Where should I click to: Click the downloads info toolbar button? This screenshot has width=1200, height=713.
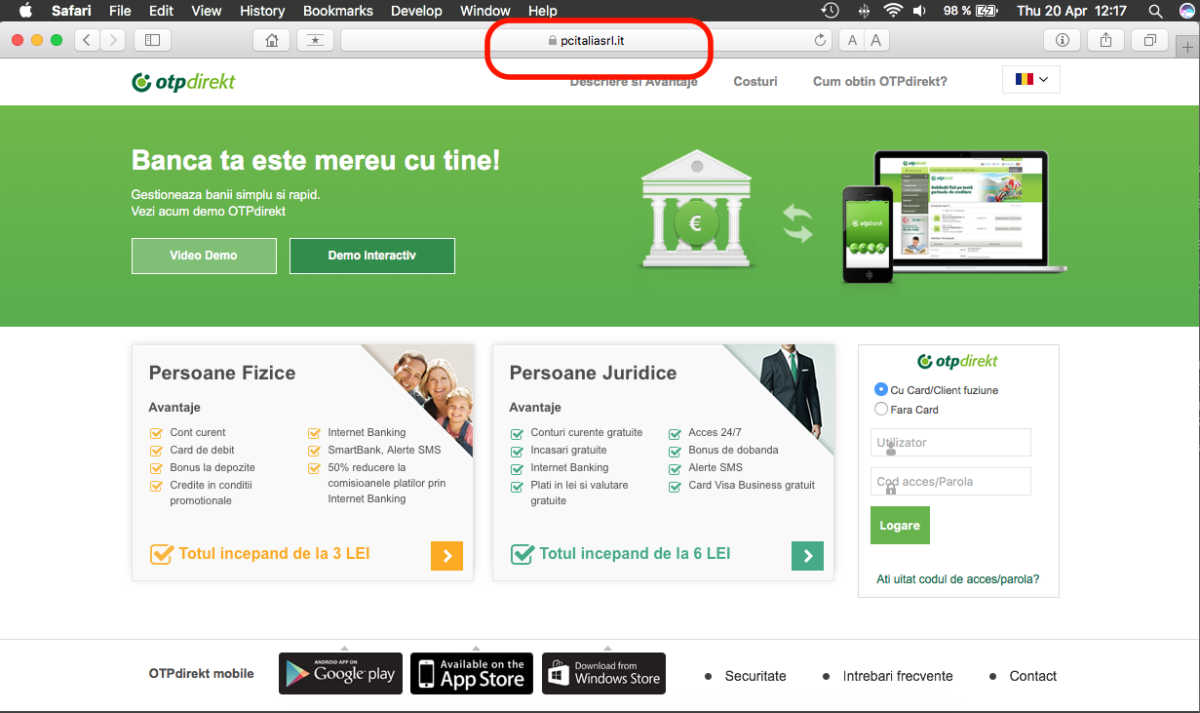pos(1062,40)
